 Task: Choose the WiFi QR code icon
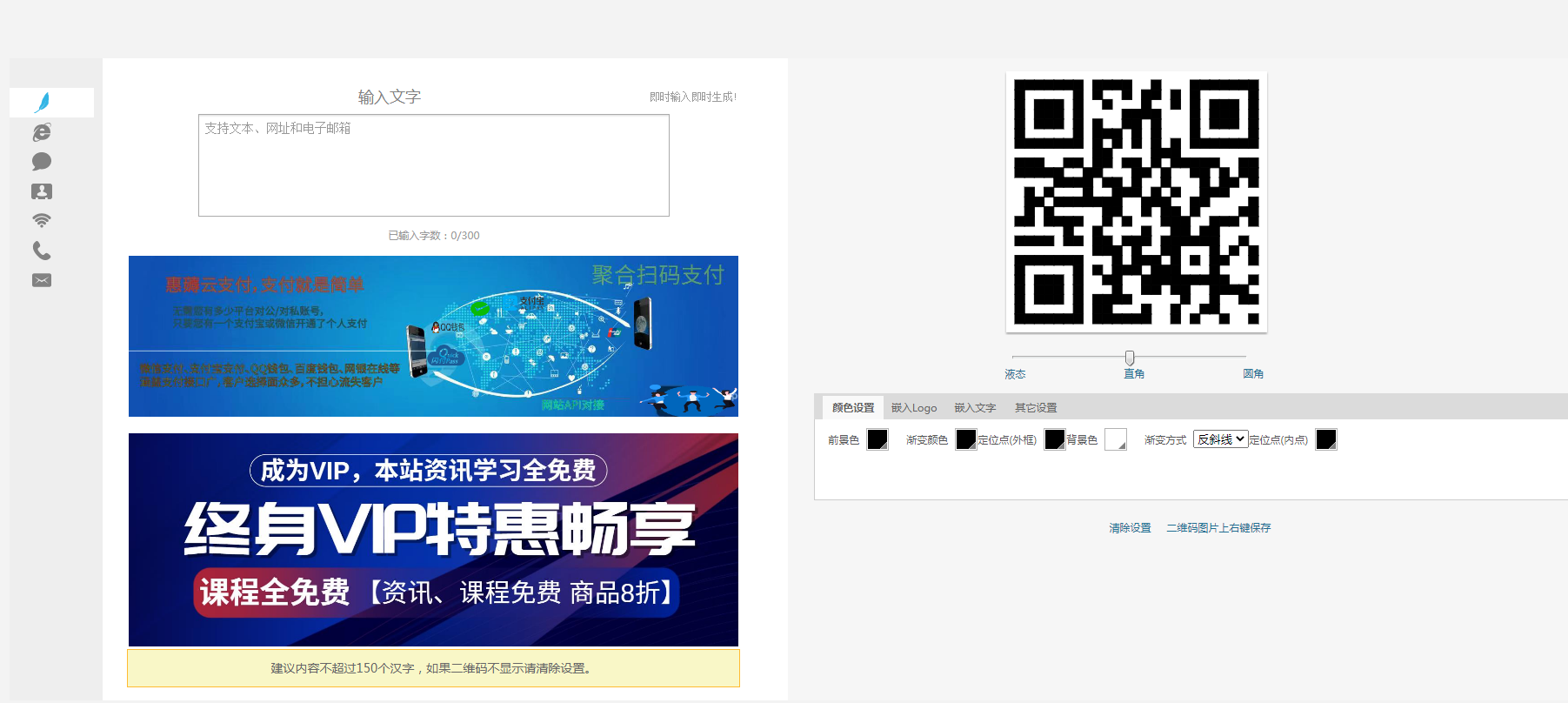point(42,221)
